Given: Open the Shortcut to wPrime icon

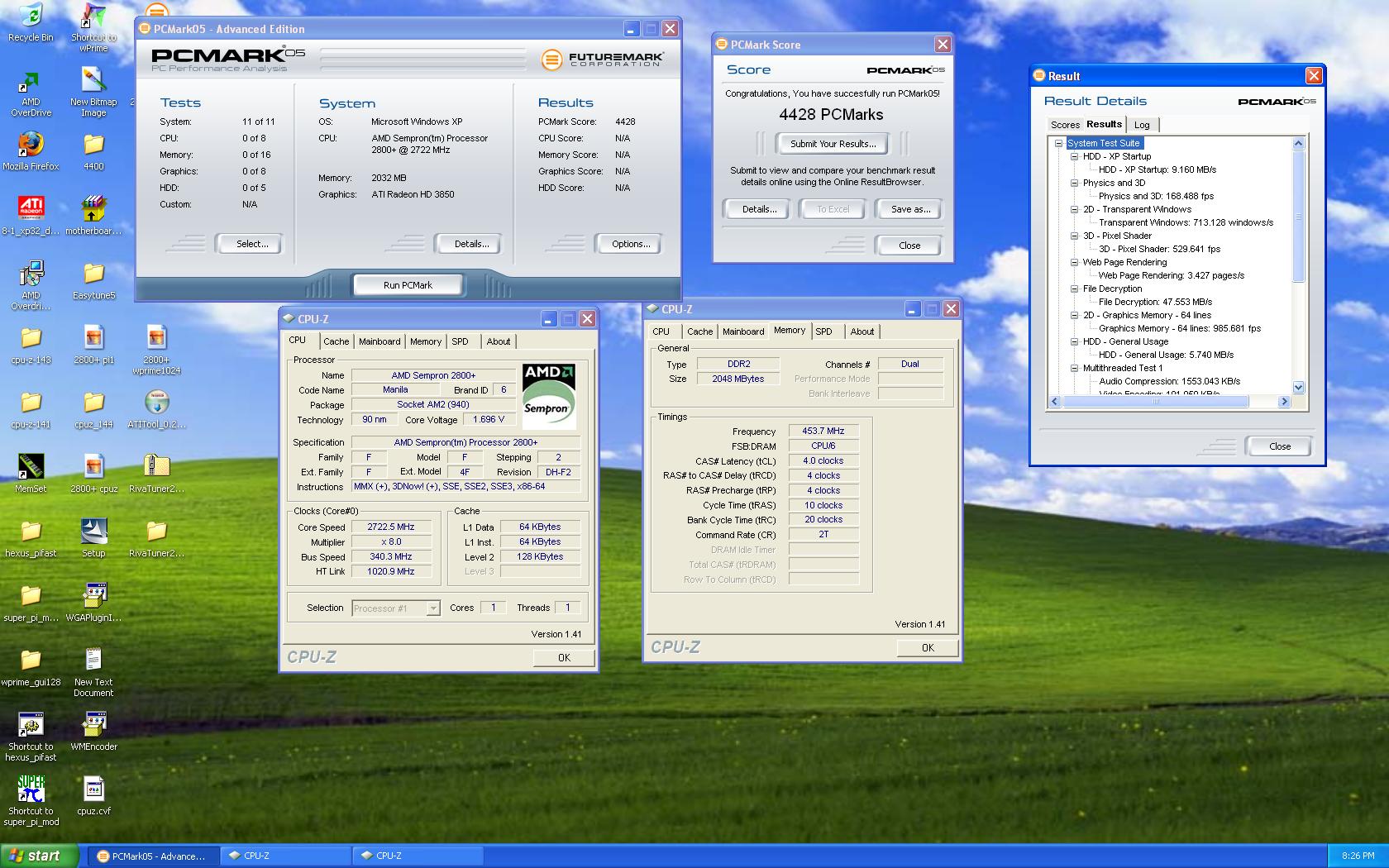Looking at the screenshot, I should tap(93, 27).
